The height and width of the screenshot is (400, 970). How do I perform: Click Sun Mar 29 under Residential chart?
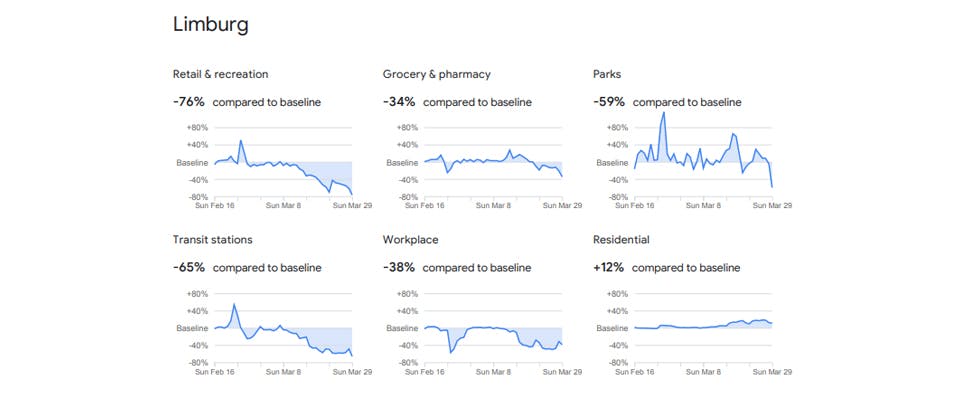(x=771, y=371)
